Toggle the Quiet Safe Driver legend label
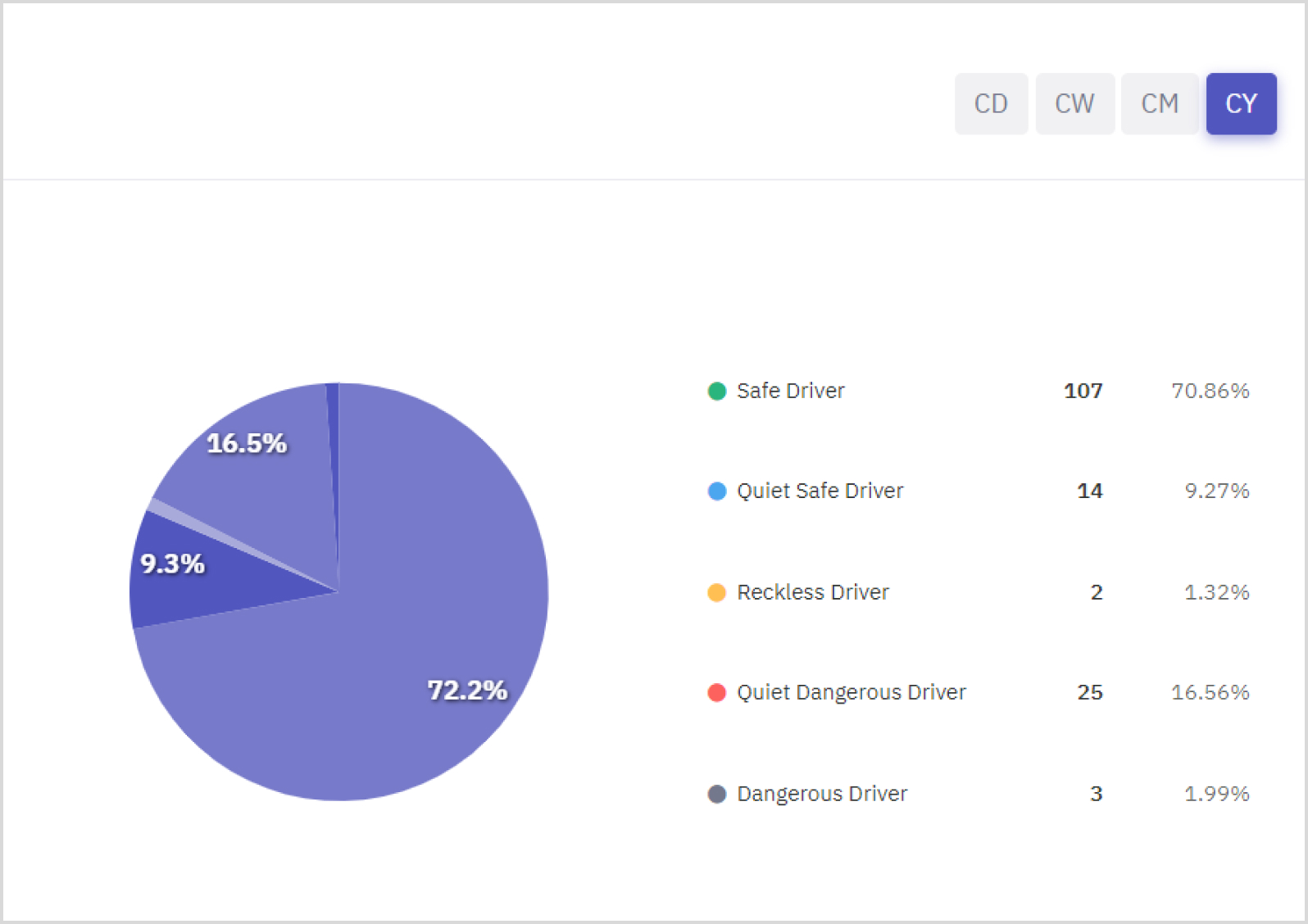 (x=820, y=491)
